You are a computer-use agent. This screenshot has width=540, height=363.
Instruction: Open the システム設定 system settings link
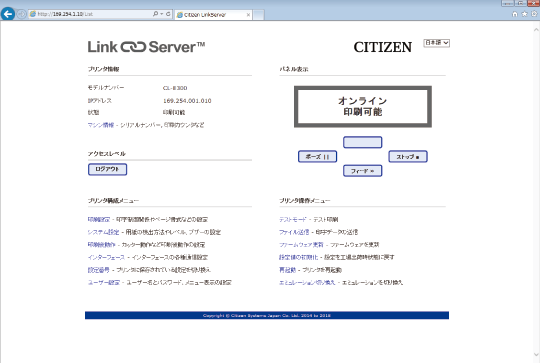tap(103, 232)
